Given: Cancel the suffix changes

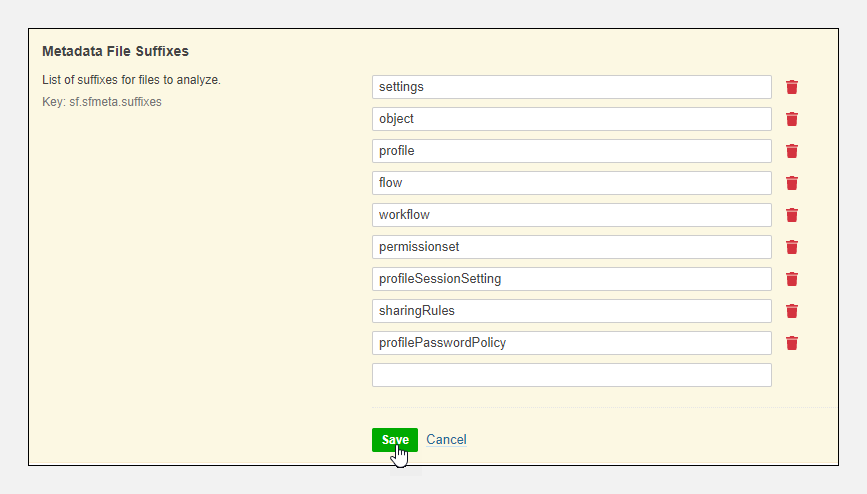Looking at the screenshot, I should coord(446,440).
